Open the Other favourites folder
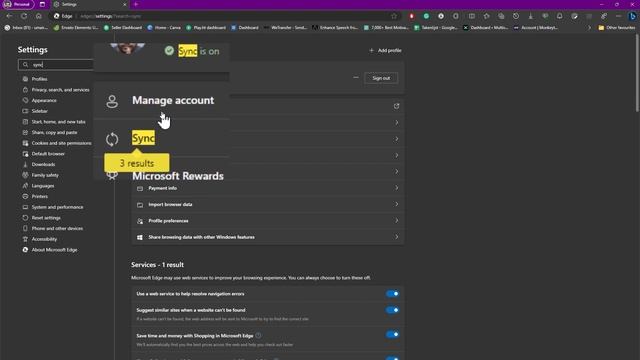The width and height of the screenshot is (640, 360). [617, 28]
